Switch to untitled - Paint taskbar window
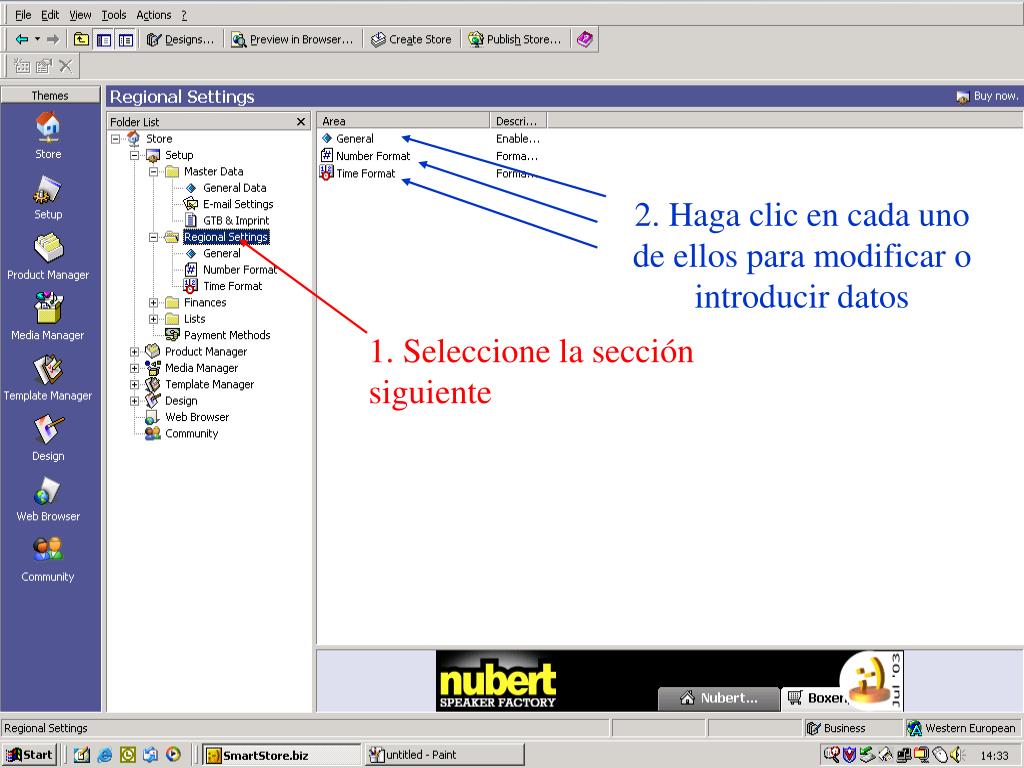This screenshot has width=1024, height=768. [x=444, y=755]
